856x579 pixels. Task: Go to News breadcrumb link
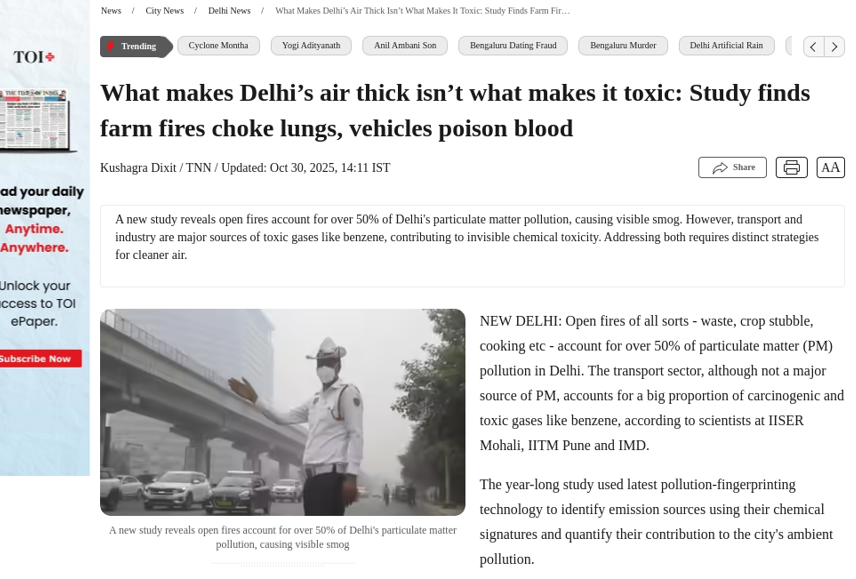(x=111, y=11)
